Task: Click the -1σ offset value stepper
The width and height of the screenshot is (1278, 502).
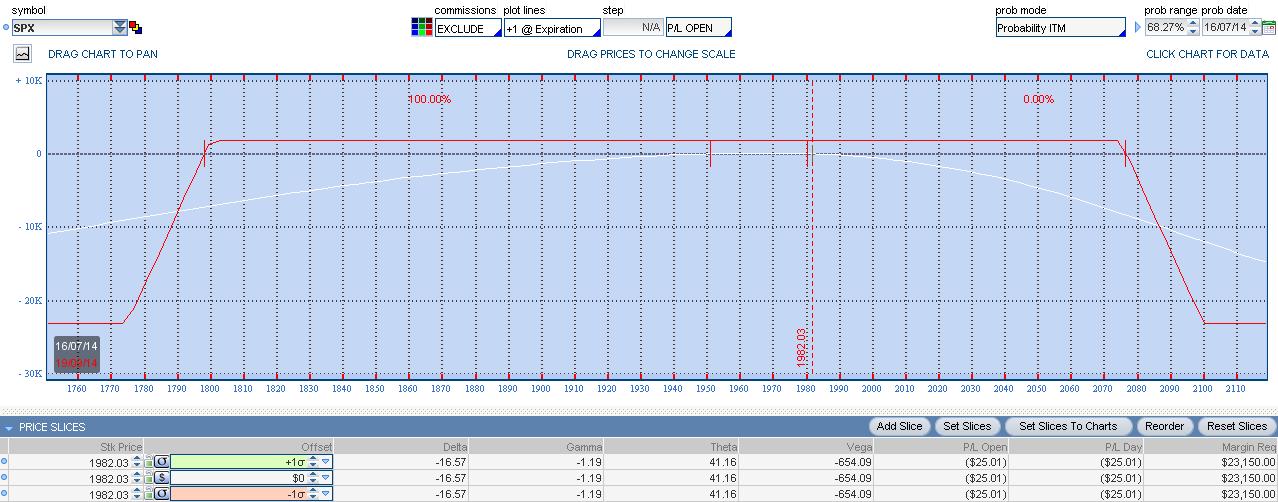Action: (x=313, y=494)
